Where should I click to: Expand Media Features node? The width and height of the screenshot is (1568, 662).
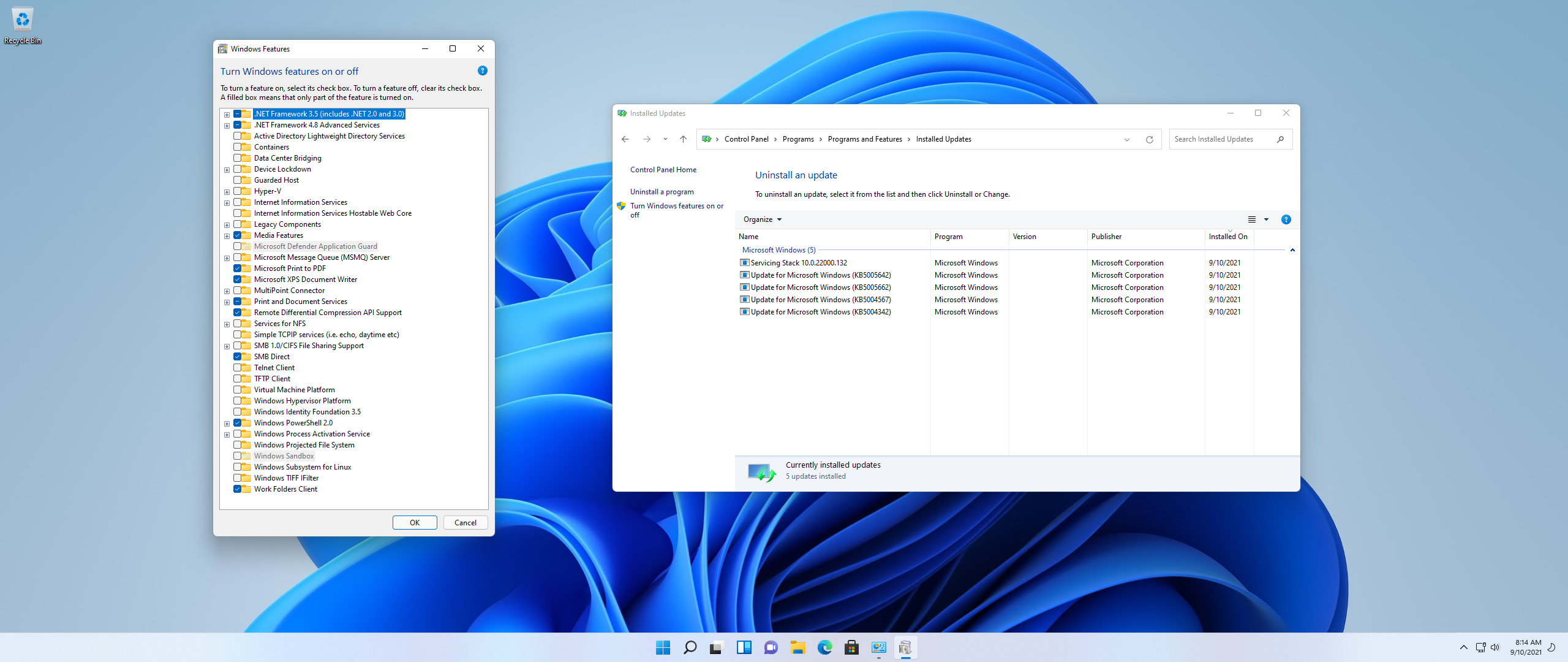pyautogui.click(x=227, y=236)
